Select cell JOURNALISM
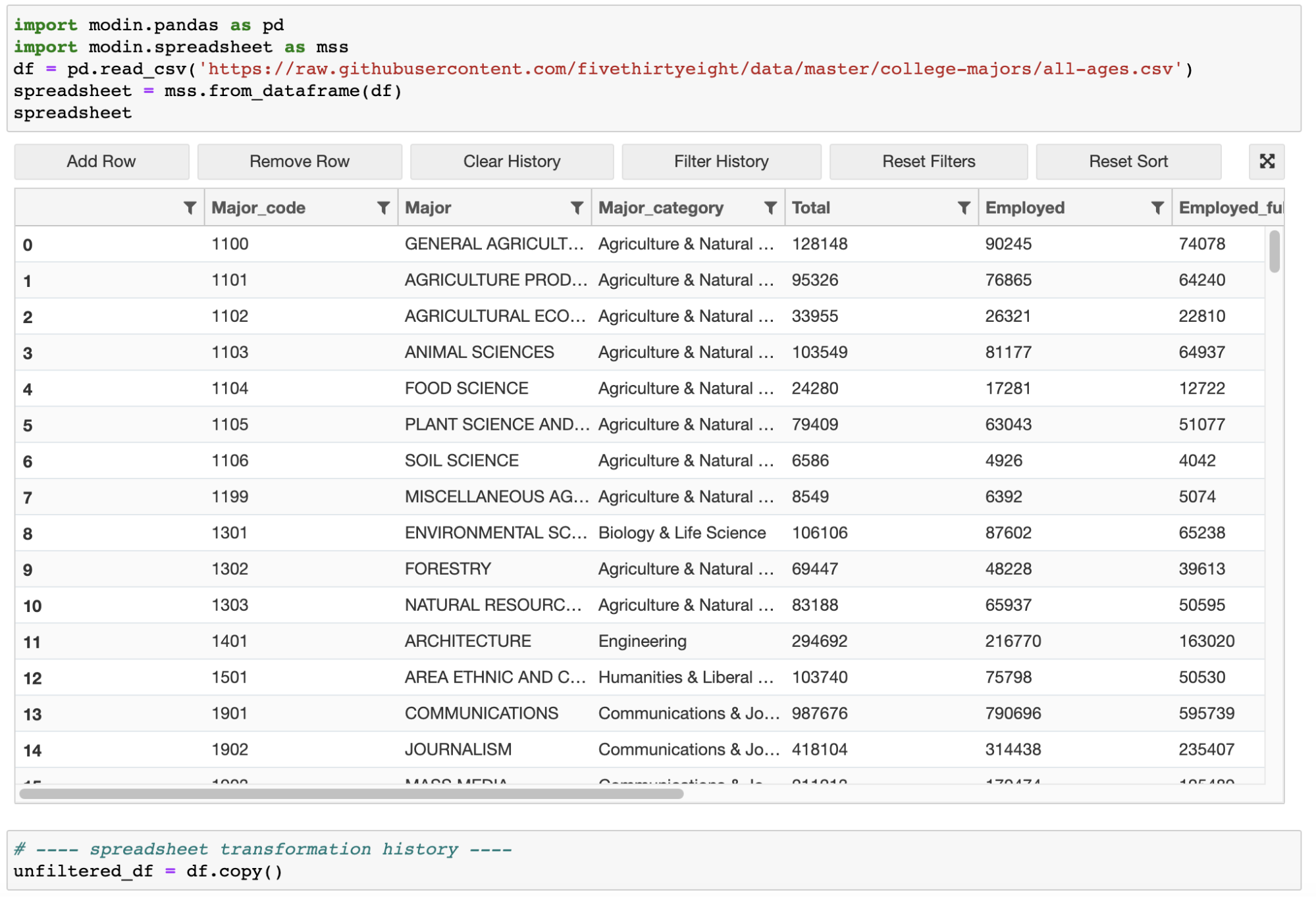The height and width of the screenshot is (897, 1316). 494,750
